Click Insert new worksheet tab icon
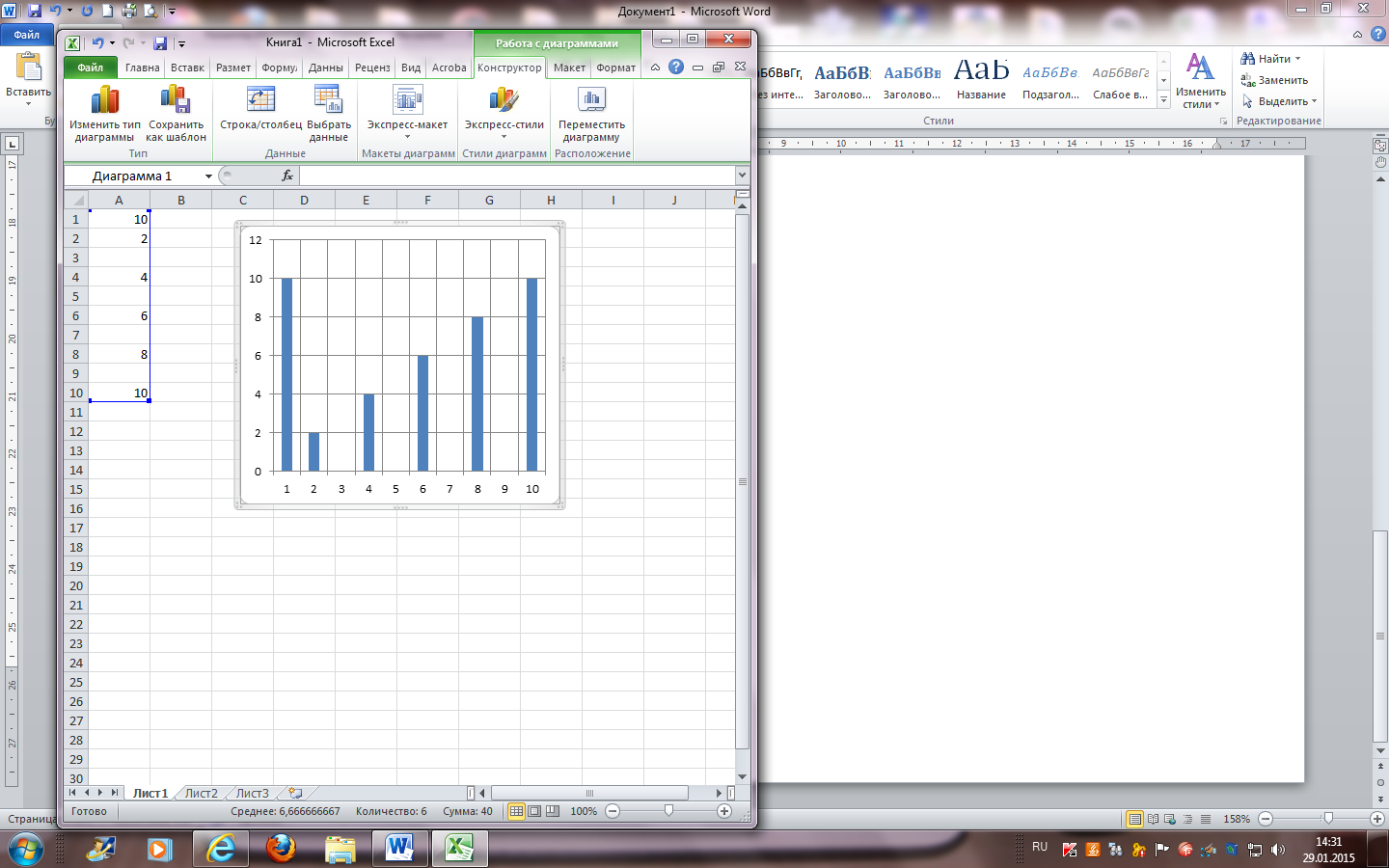Viewport: 1389px width, 868px height. click(295, 793)
